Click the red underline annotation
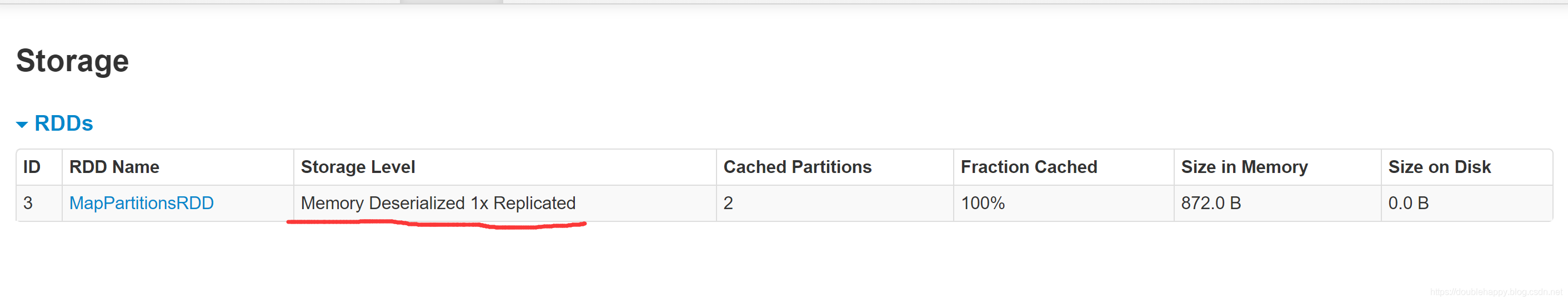This screenshot has width=1568, height=302. click(437, 225)
